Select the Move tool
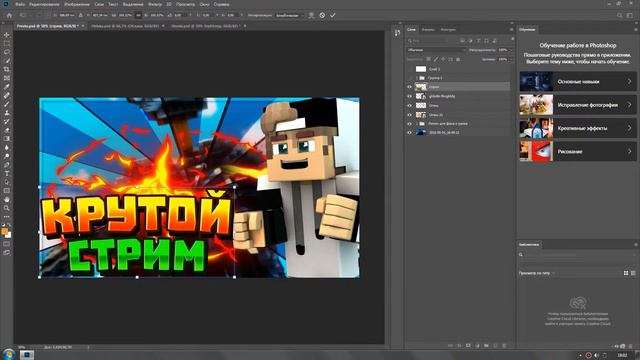The width and height of the screenshot is (640, 360). [7, 35]
